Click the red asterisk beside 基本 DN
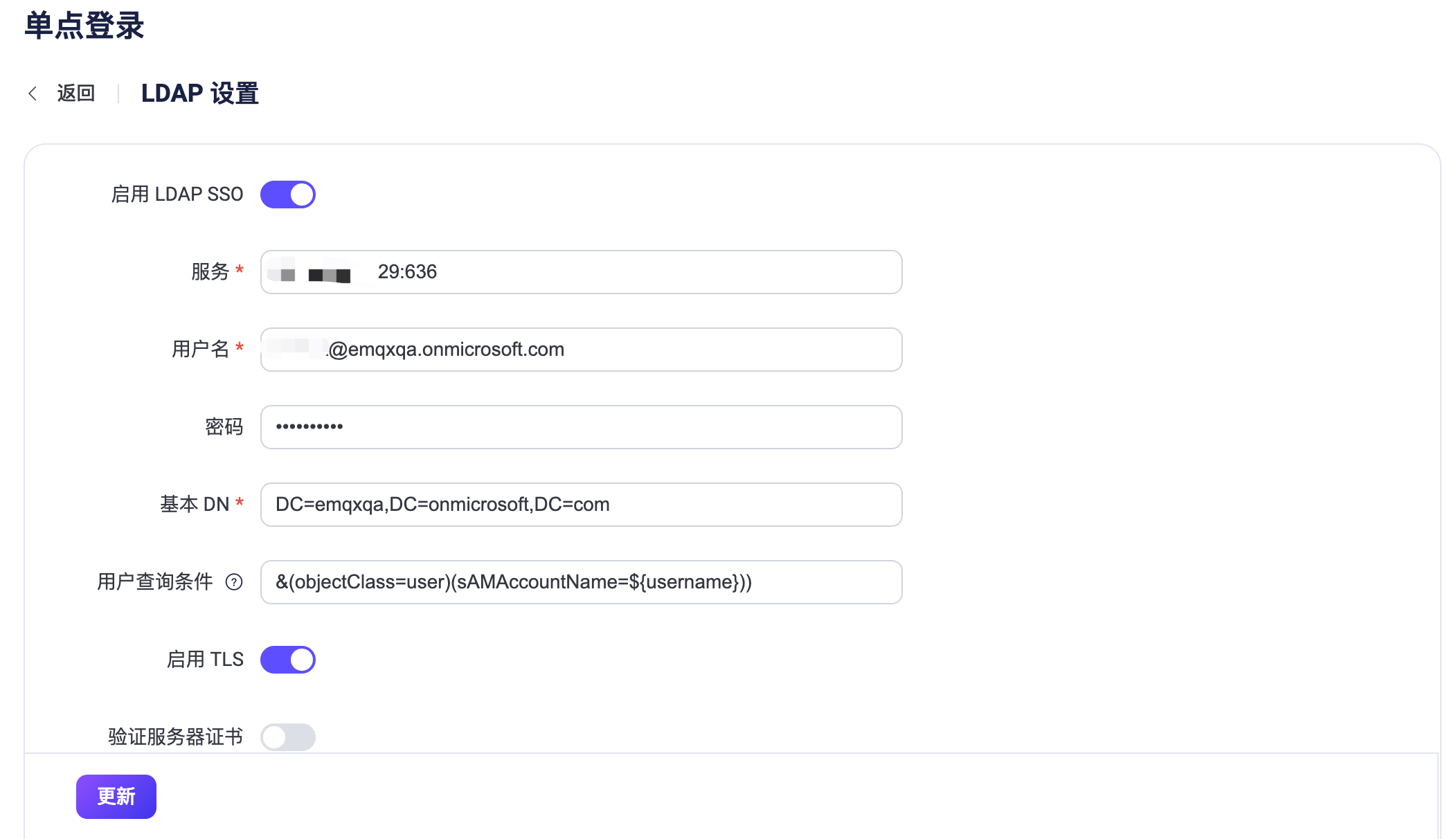 point(240,503)
